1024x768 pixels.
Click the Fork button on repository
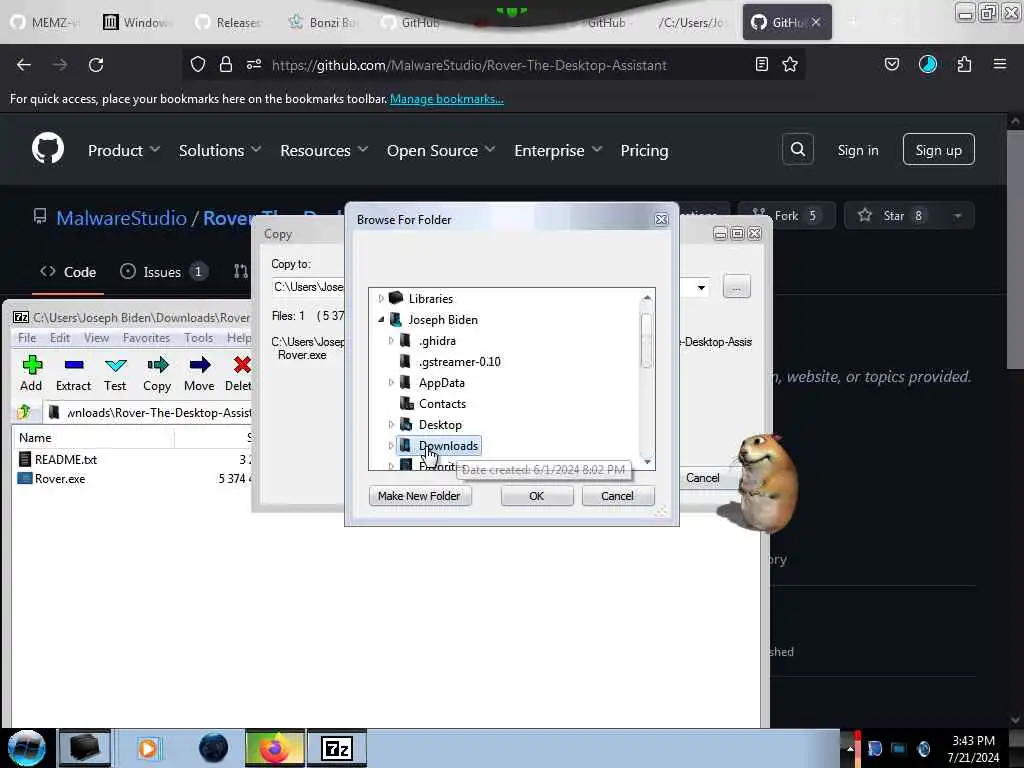[786, 216]
